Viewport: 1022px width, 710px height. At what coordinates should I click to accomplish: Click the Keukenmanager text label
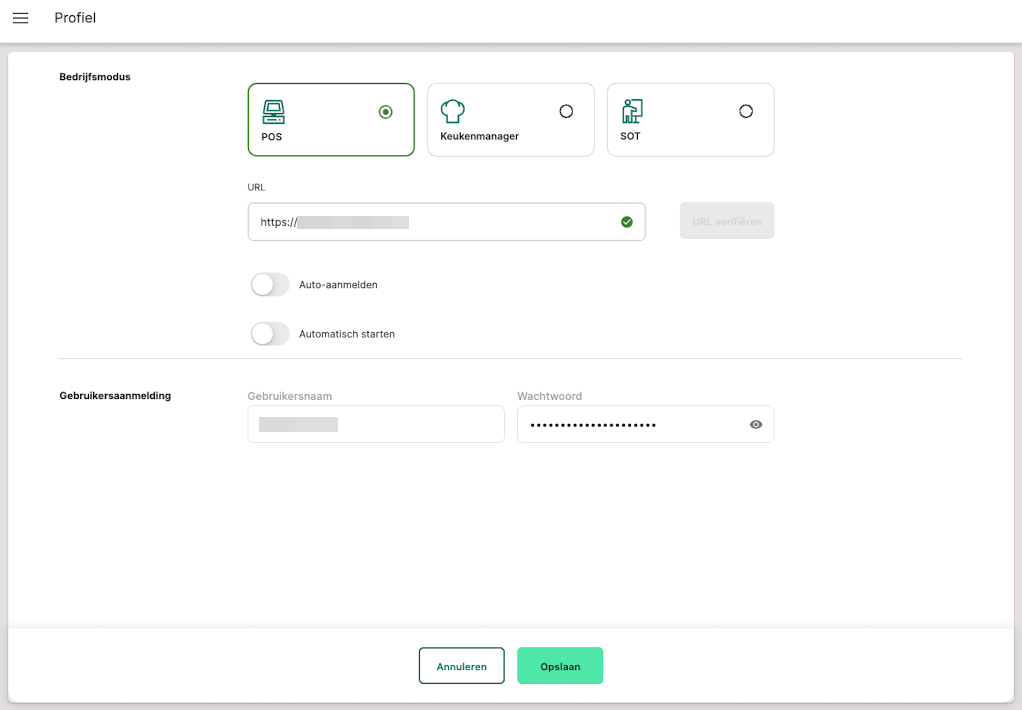[479, 136]
